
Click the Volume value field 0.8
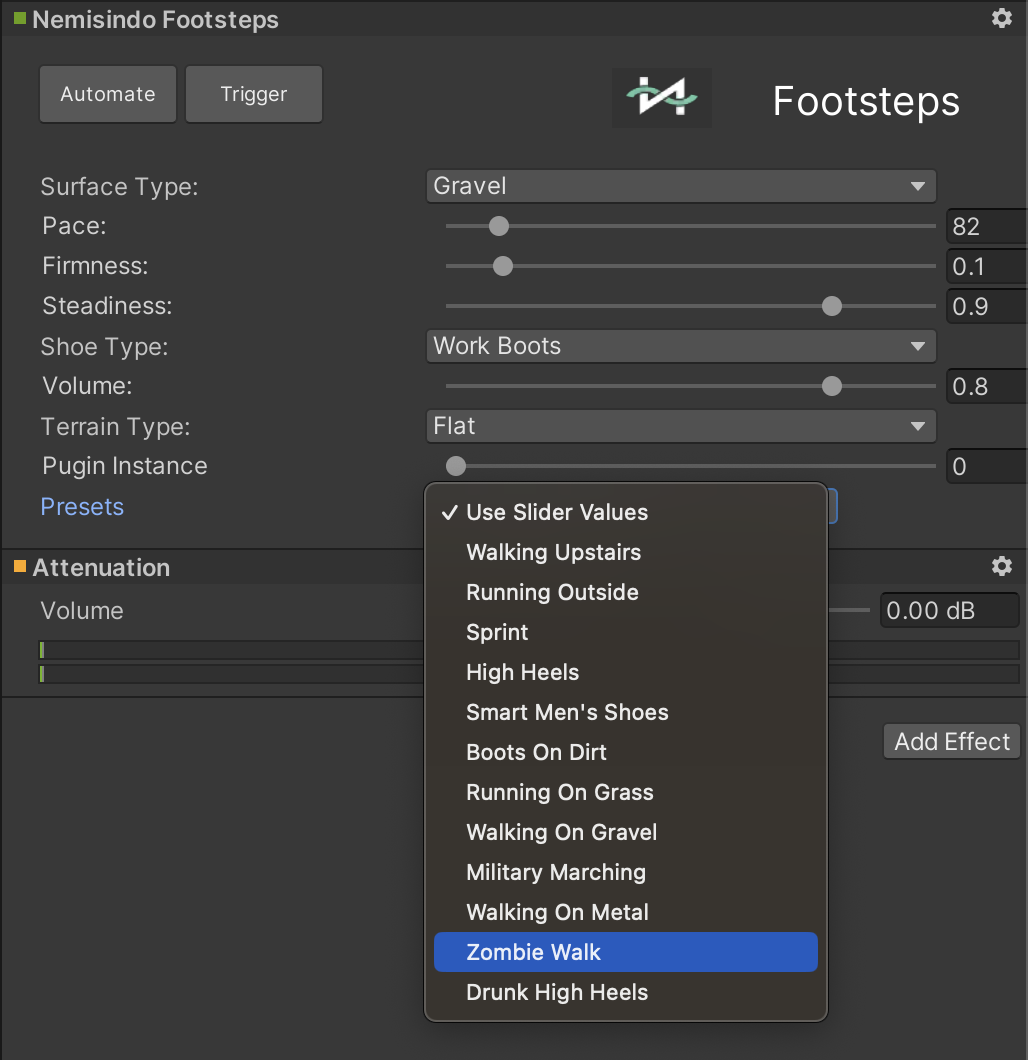pyautogui.click(x=987, y=386)
